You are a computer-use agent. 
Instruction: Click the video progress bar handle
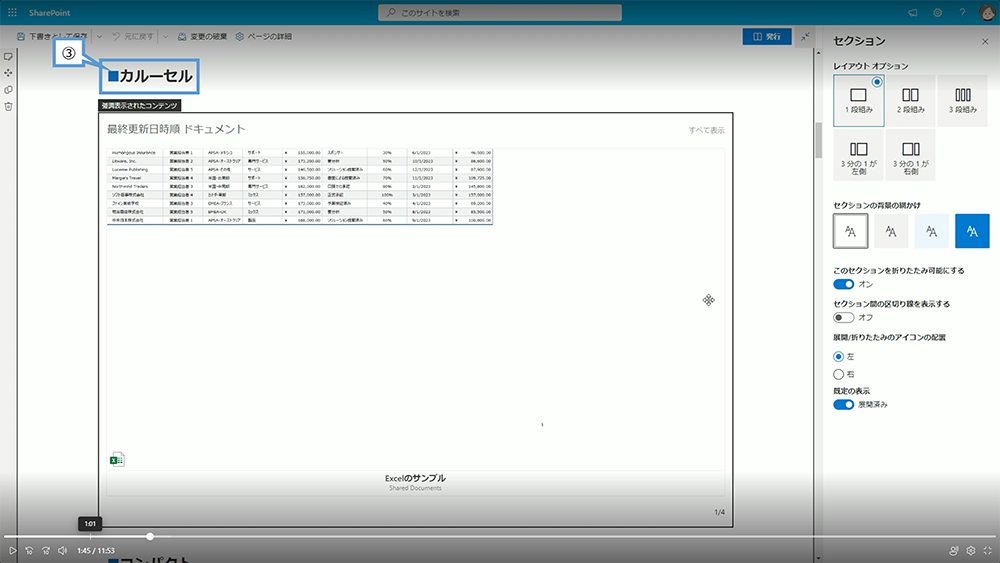coord(150,537)
